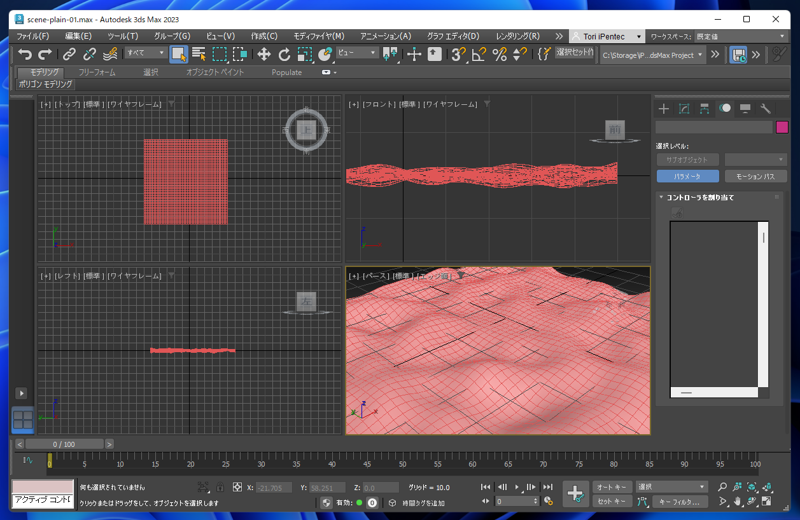Click the Zoom magnifier viewport control
Viewport: 800px width, 520px height.
[722, 487]
